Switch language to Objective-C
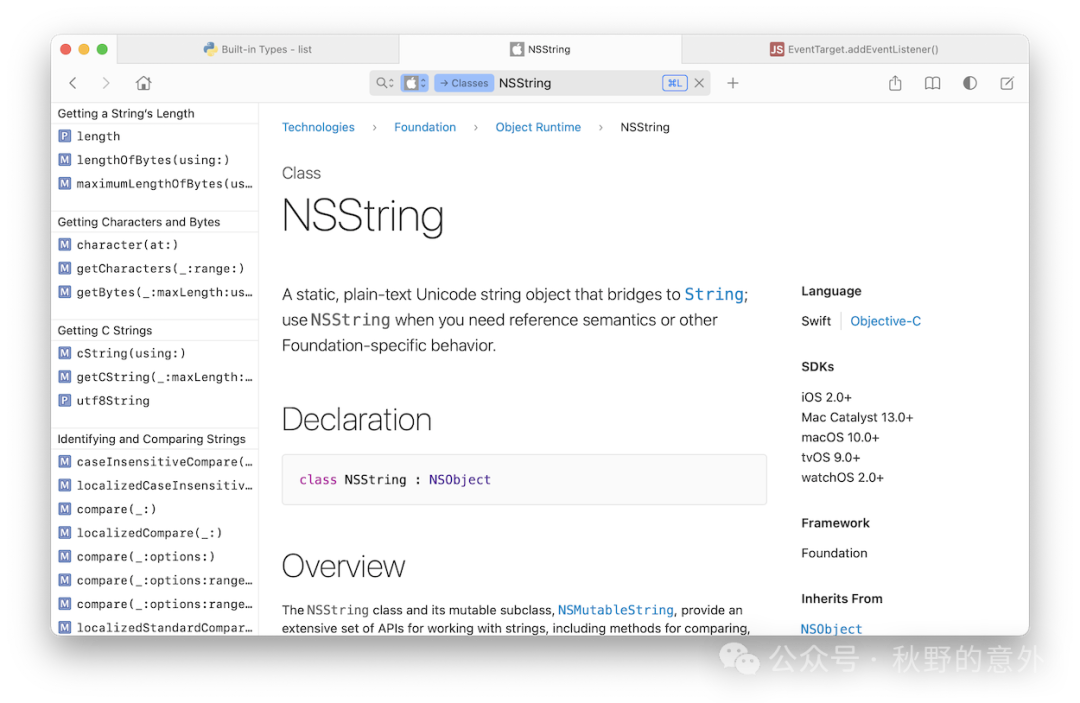Screen dimensions: 1080x703 click(x=885, y=321)
